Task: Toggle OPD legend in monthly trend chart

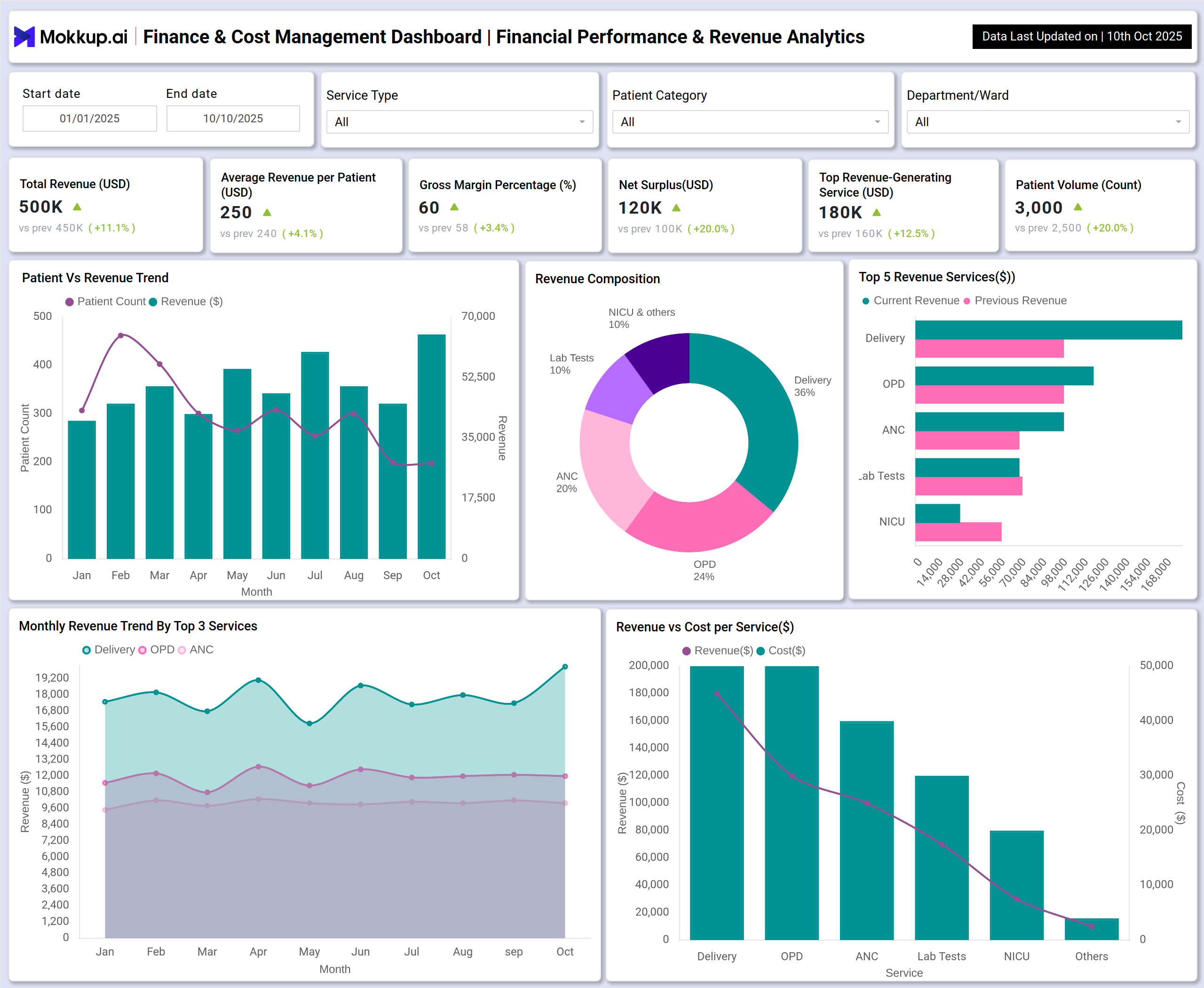Action: pos(157,650)
